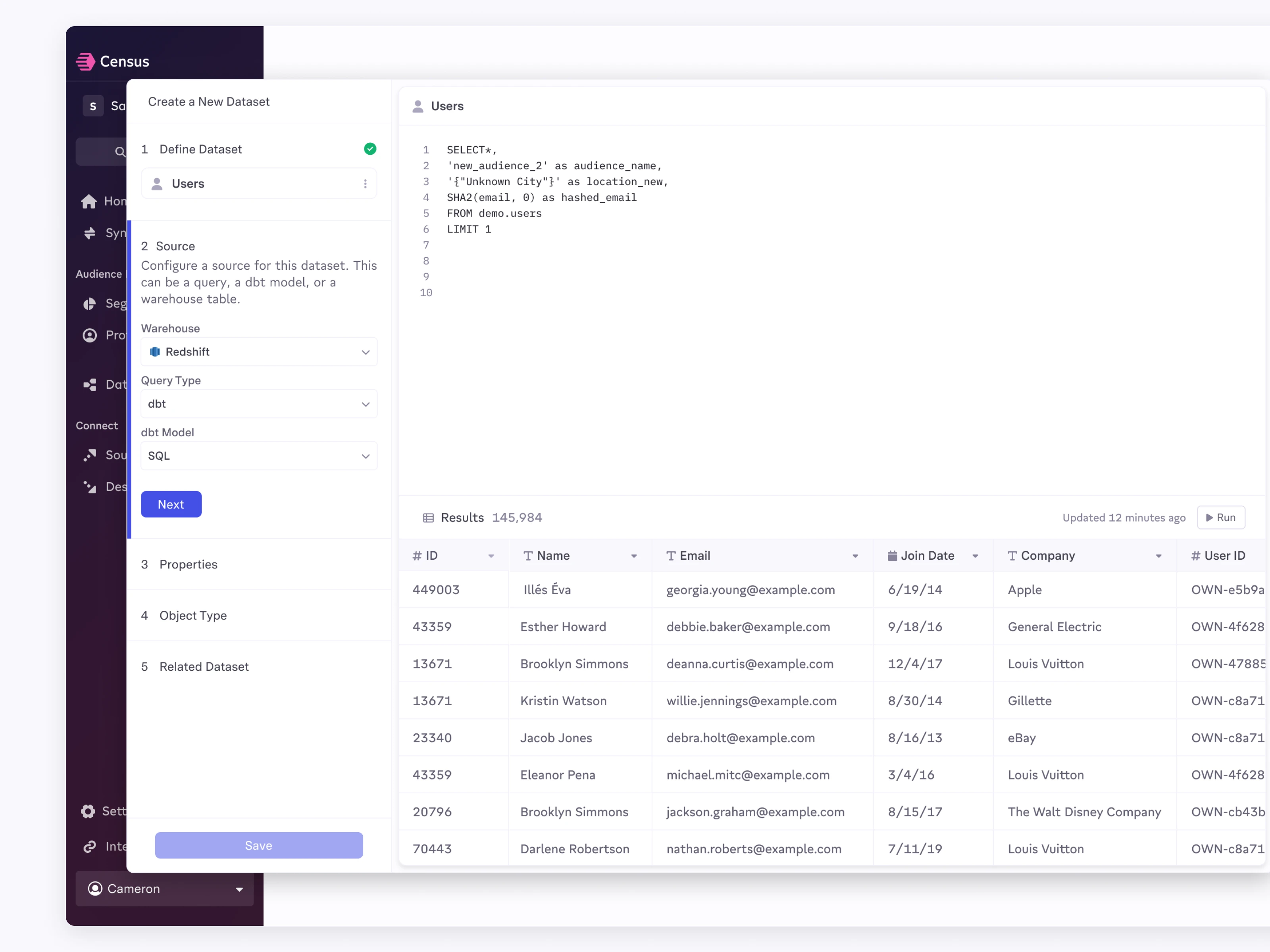Open Datasets from the sidebar
1270x952 pixels.
pyautogui.click(x=103, y=384)
